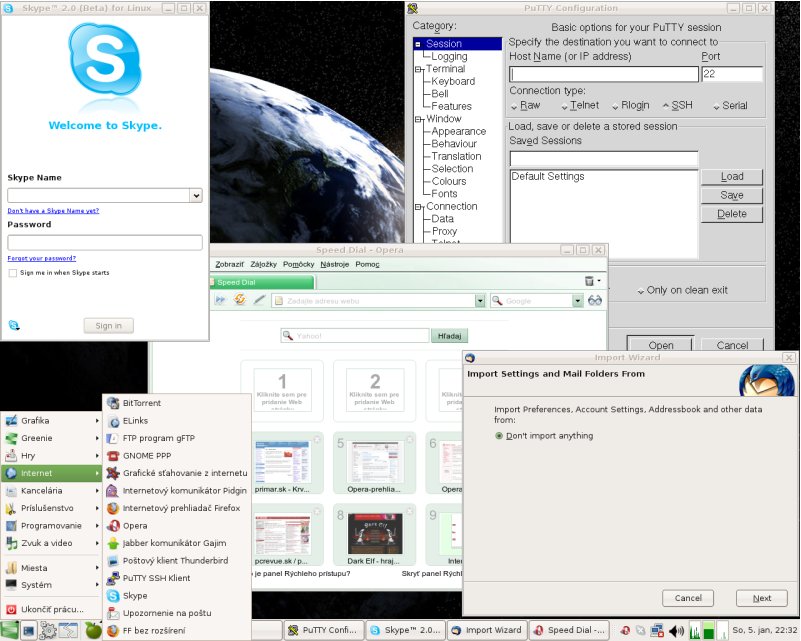This screenshot has height=641, width=801.
Task: Click the gear settings panel launcher
Action: coord(48,631)
